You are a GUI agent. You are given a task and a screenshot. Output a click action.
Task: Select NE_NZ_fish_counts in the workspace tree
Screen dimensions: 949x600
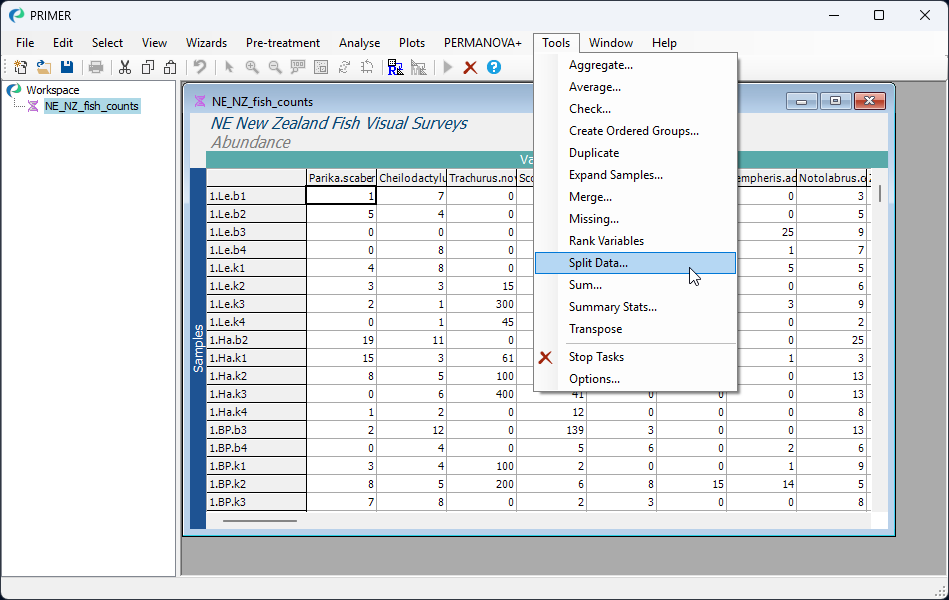click(91, 104)
